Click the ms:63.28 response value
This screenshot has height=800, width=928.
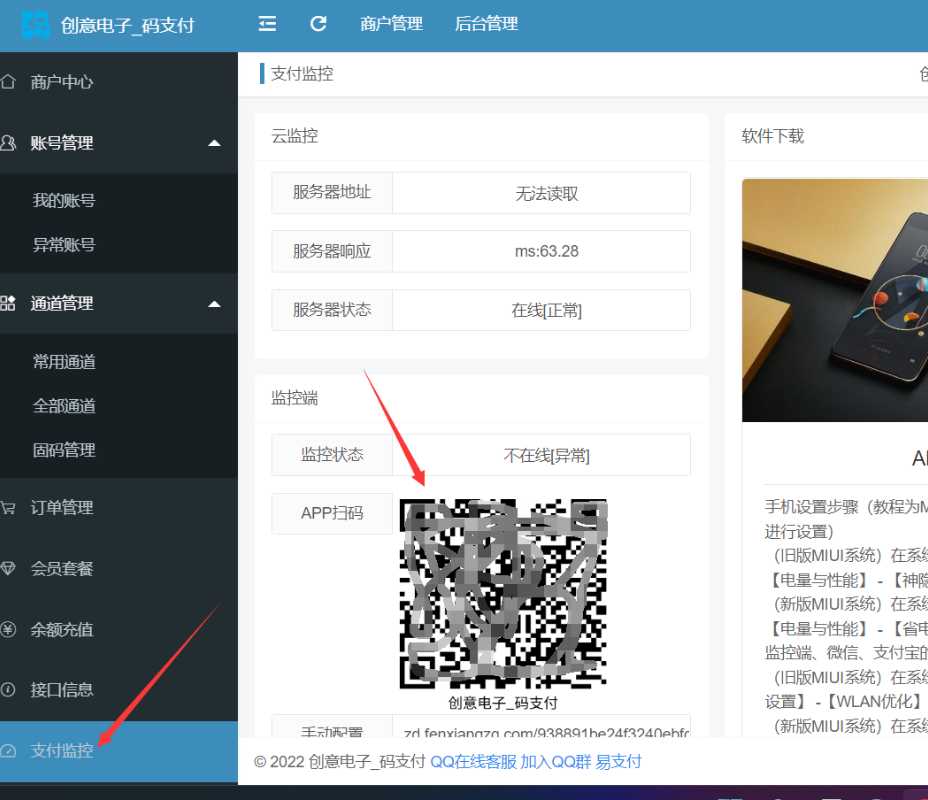tap(541, 251)
